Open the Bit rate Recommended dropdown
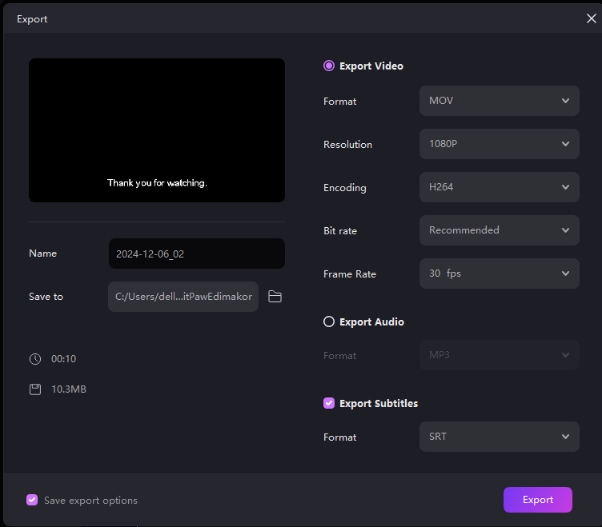 click(498, 230)
